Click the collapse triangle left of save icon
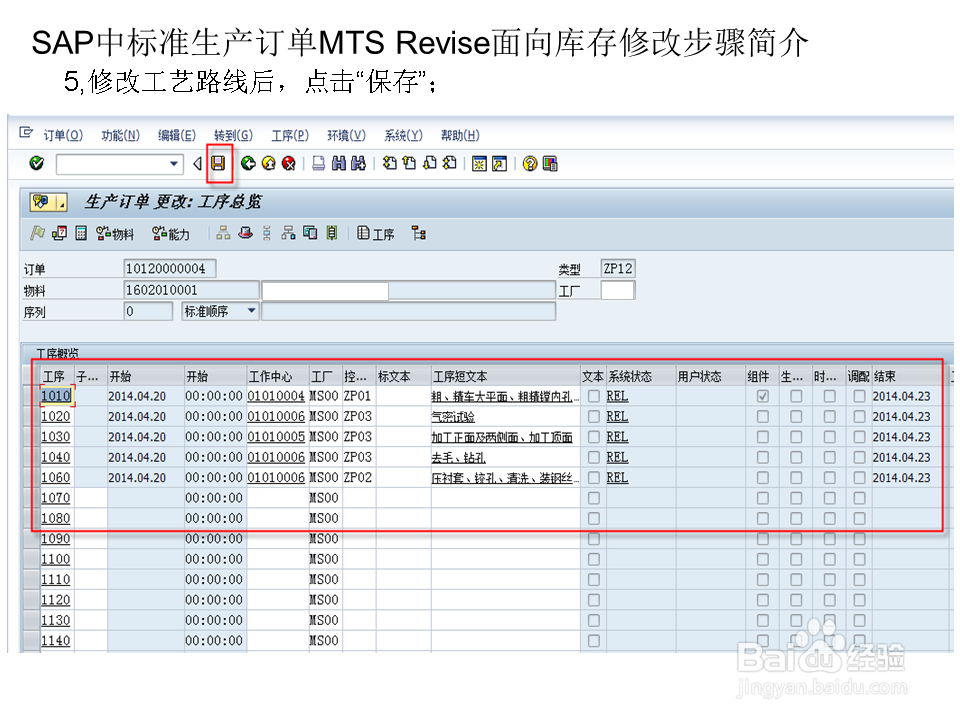 tap(197, 163)
